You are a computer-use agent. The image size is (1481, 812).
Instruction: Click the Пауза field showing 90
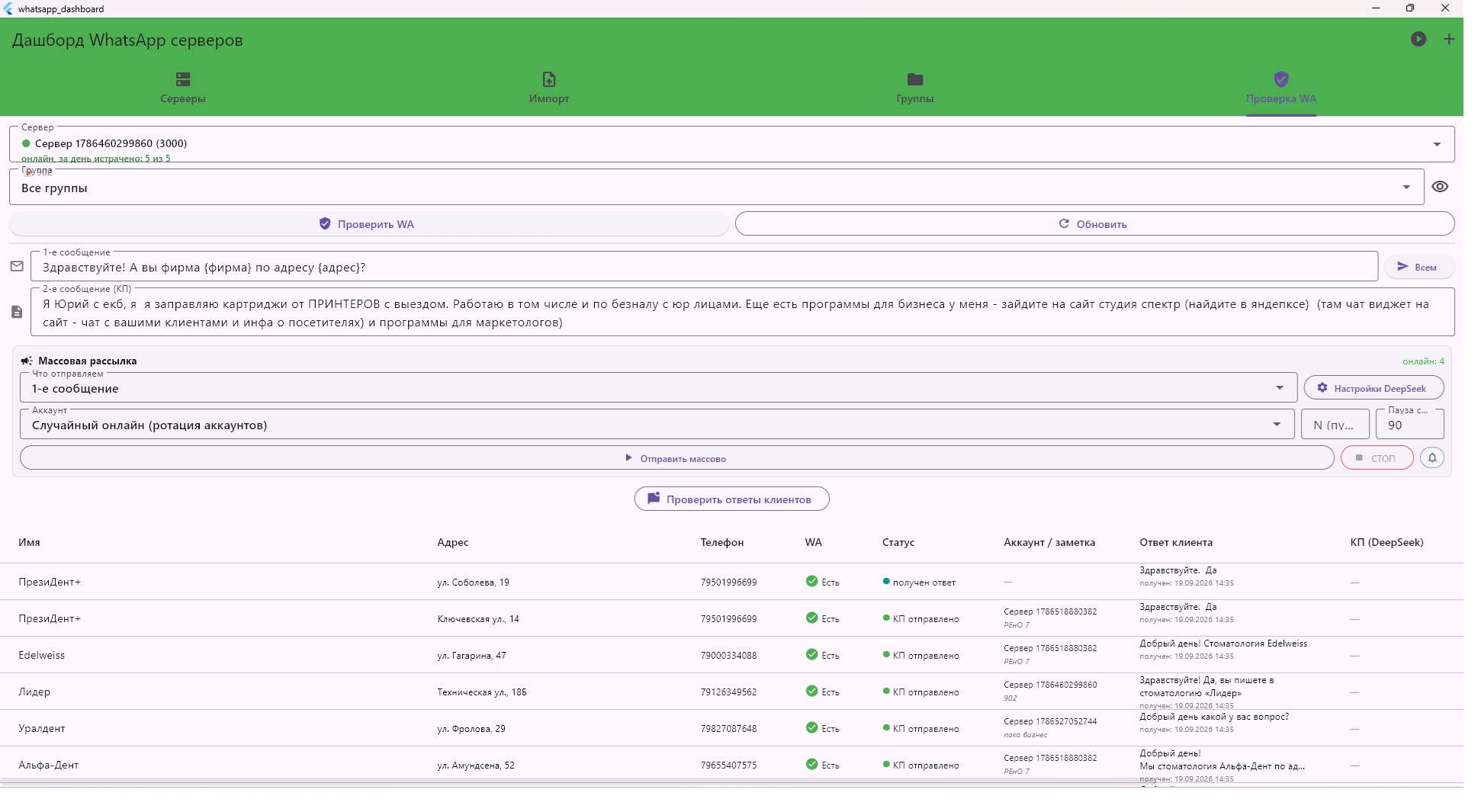(1409, 425)
